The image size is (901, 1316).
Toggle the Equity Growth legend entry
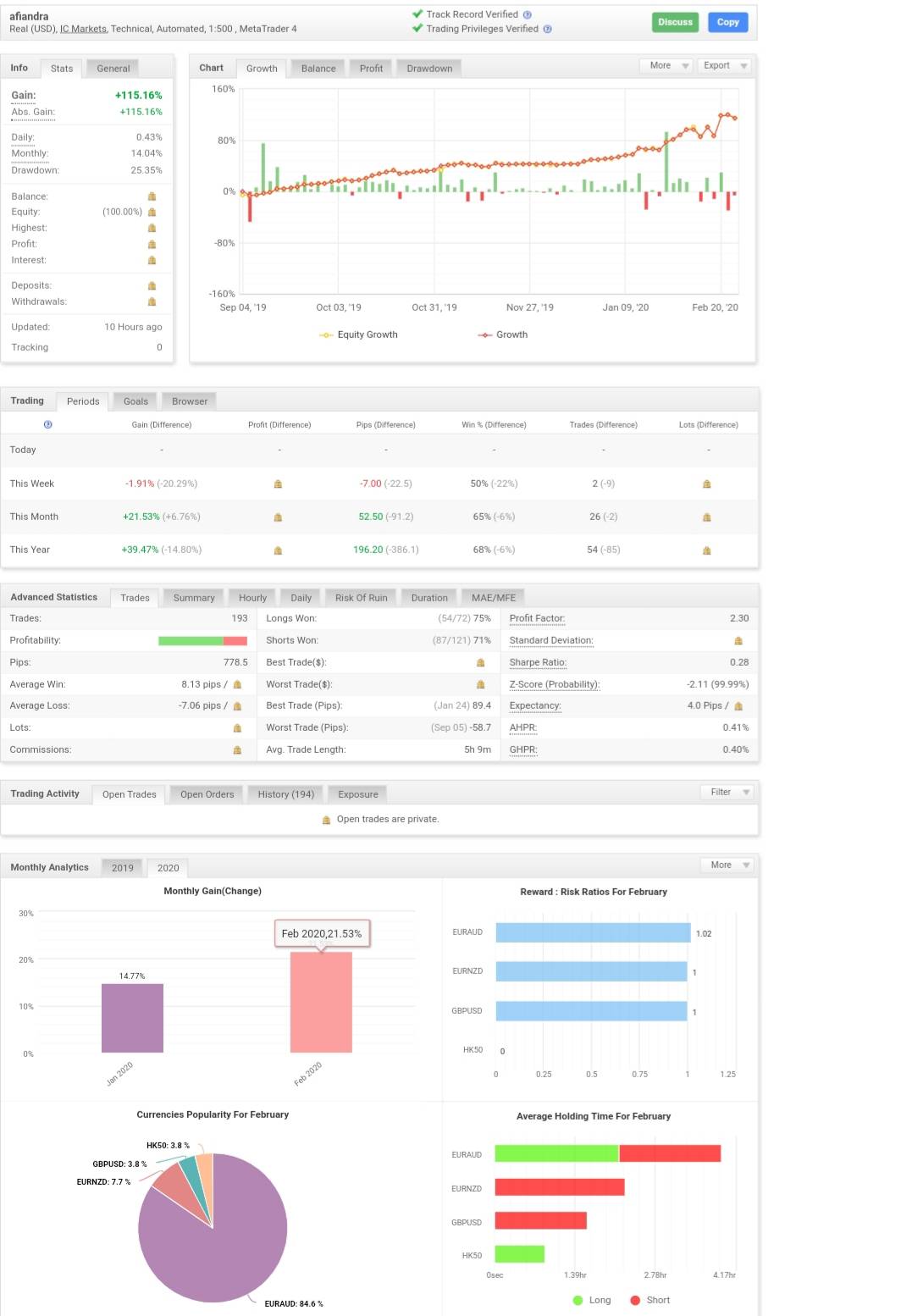358,335
